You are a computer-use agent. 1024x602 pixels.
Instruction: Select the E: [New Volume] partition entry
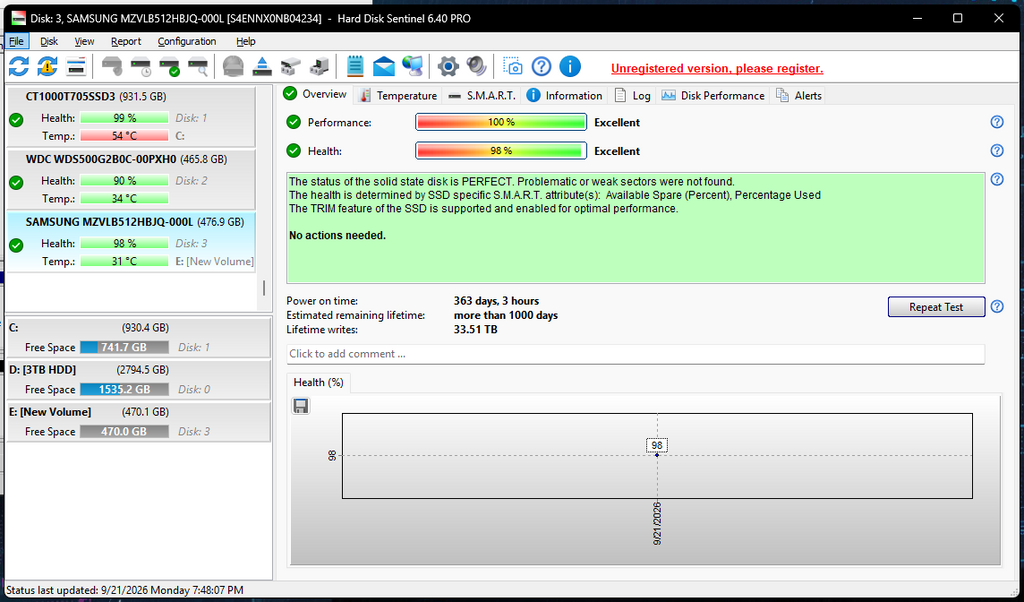point(138,422)
